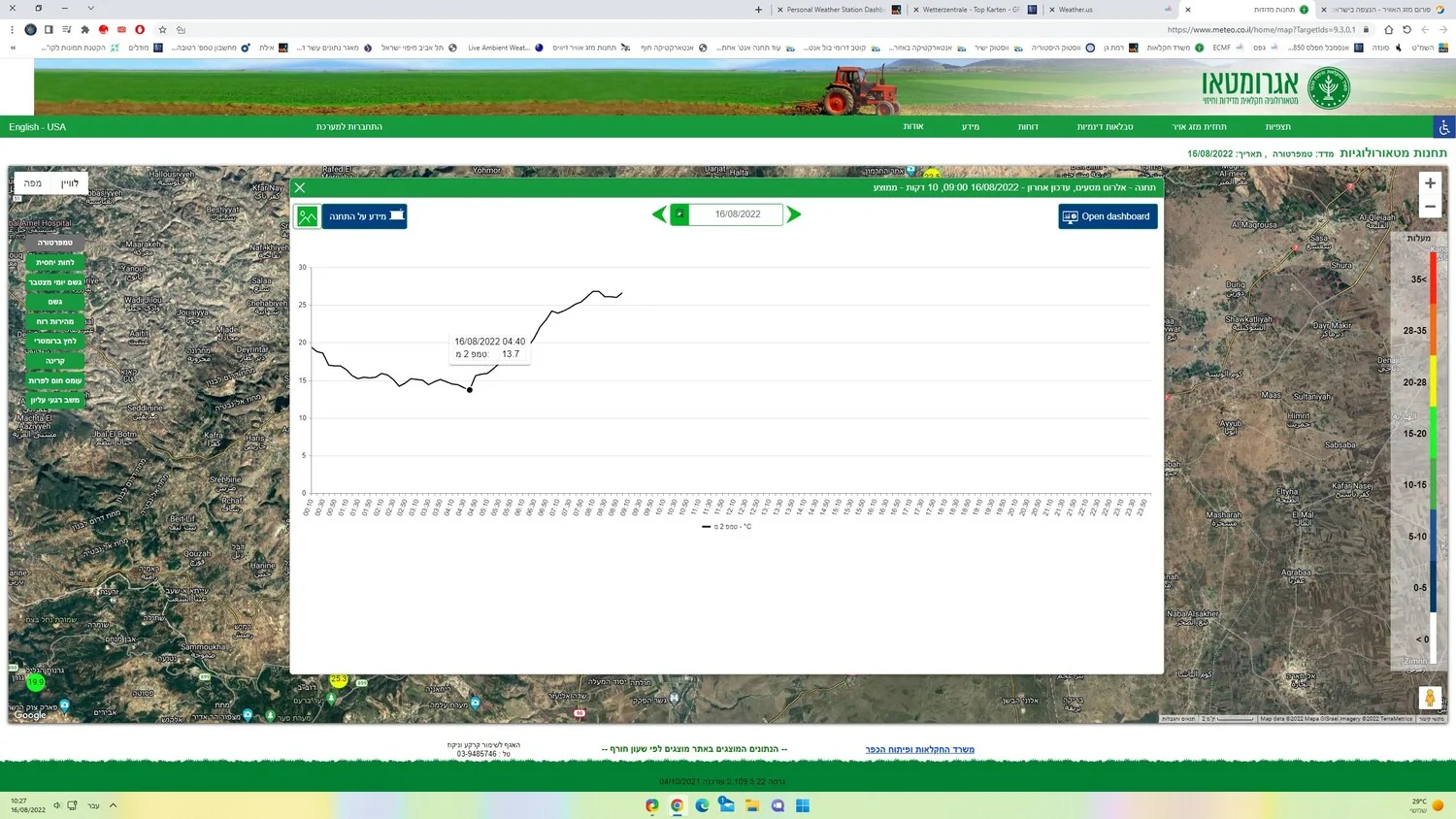Open the טבלאות דינמיות menu

coord(1105,127)
